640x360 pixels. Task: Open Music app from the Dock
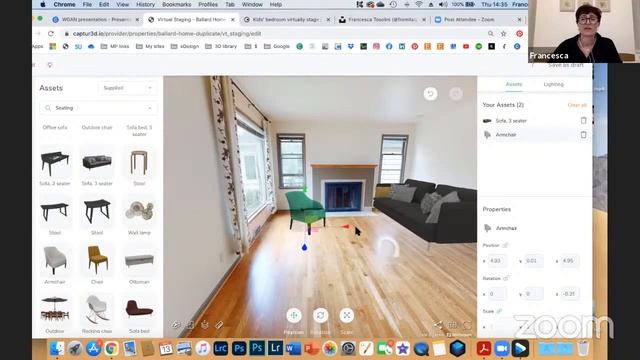(202, 349)
